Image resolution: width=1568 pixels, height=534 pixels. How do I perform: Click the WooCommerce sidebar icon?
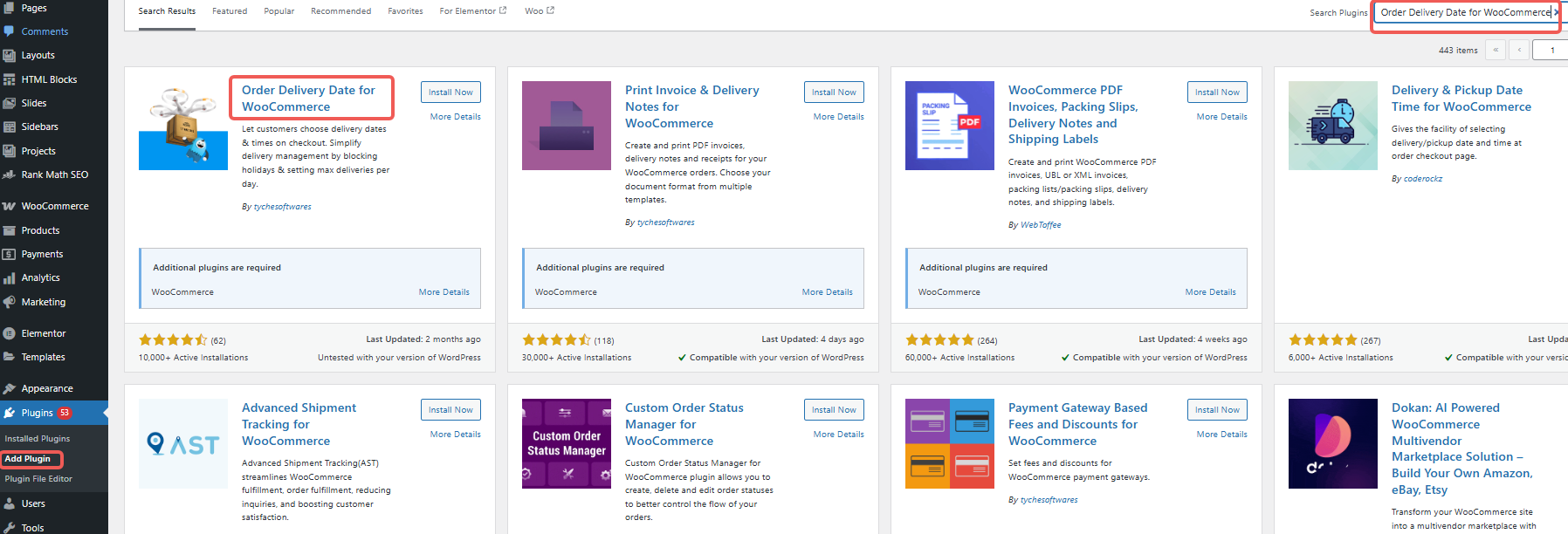pyautogui.click(x=10, y=207)
